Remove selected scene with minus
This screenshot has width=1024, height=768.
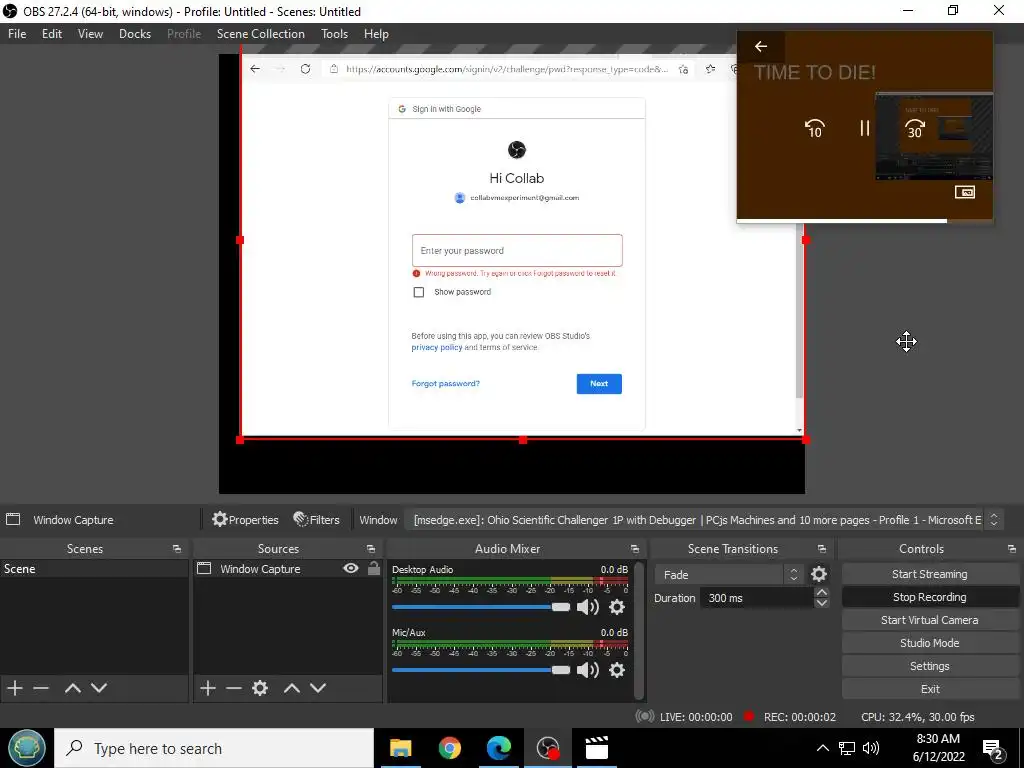(x=41, y=688)
